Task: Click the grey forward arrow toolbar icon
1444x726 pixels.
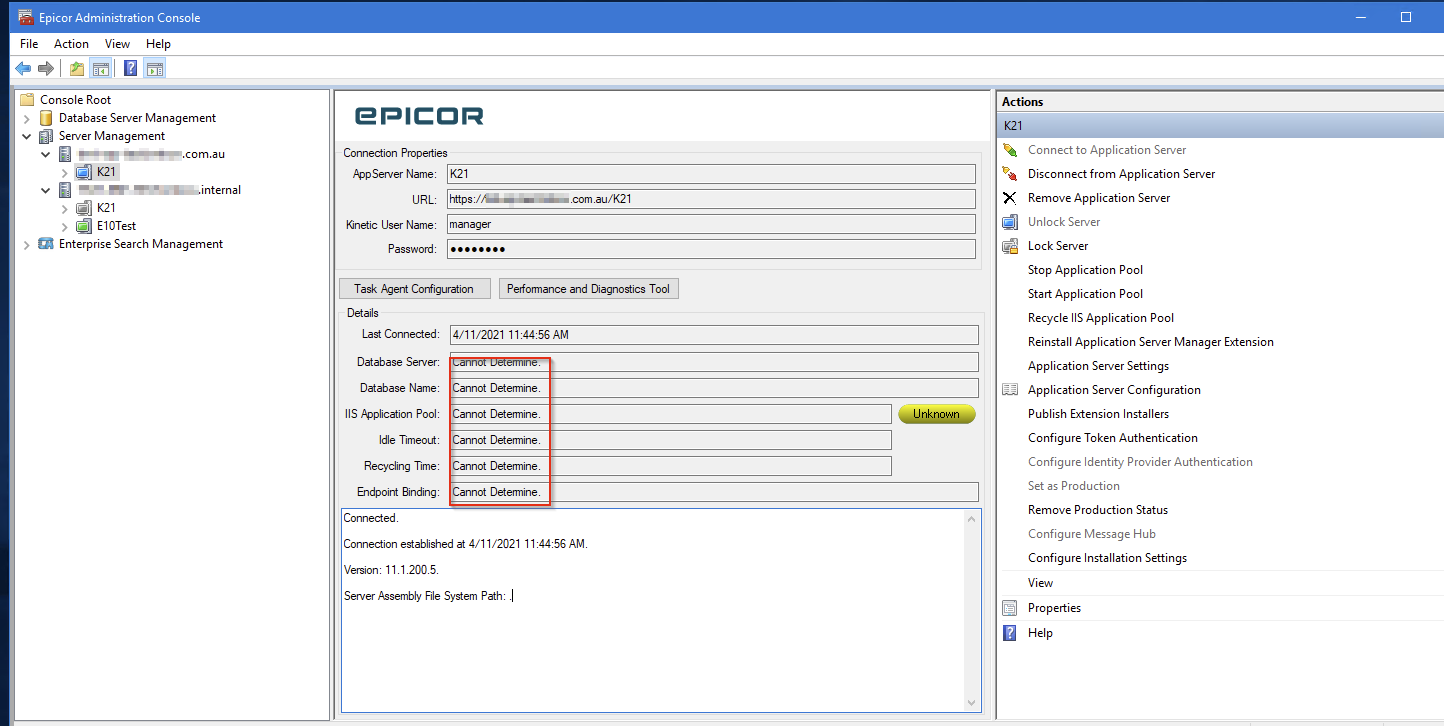Action: (45, 68)
